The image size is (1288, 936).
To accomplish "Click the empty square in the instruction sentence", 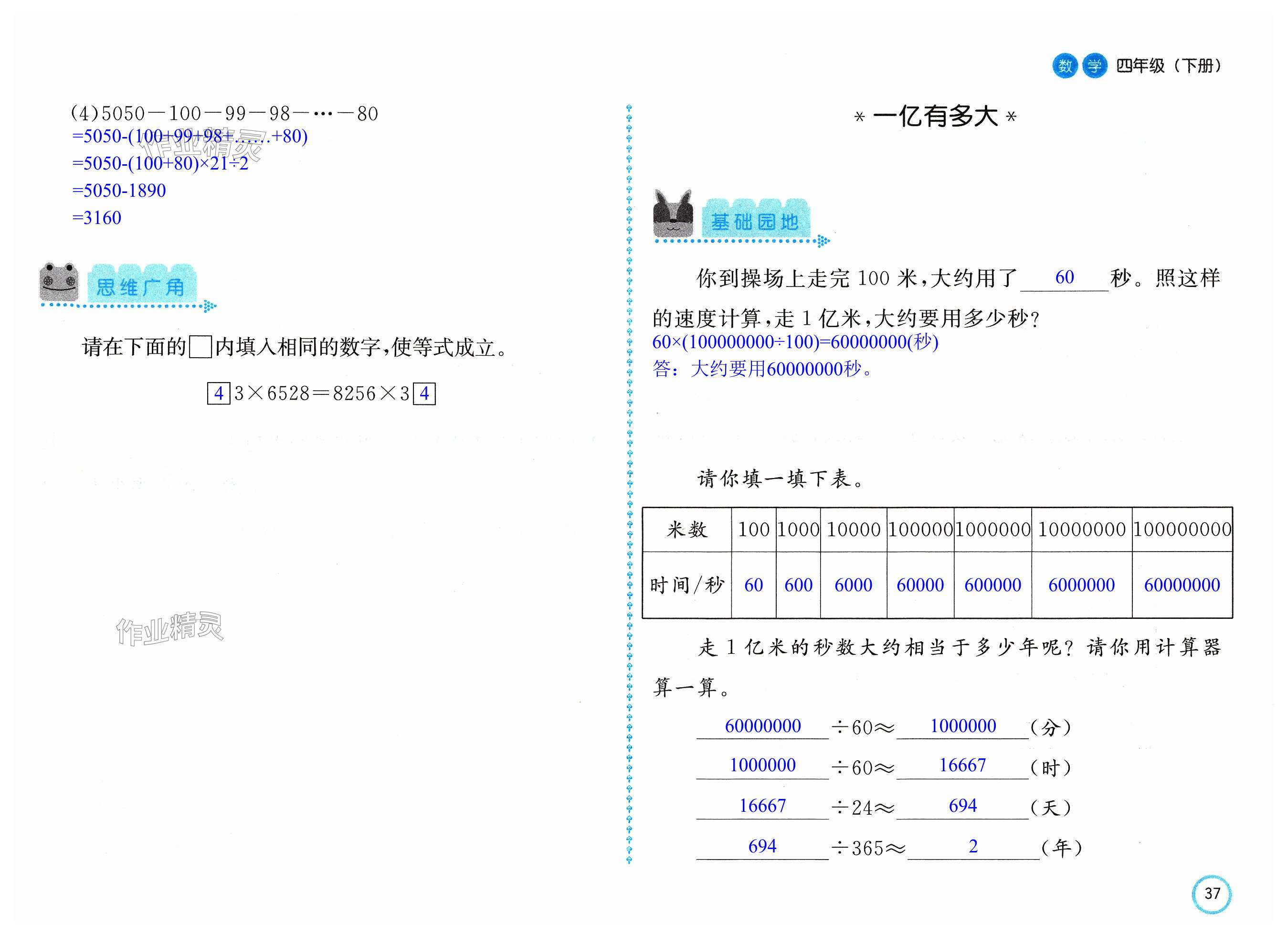I will (201, 347).
